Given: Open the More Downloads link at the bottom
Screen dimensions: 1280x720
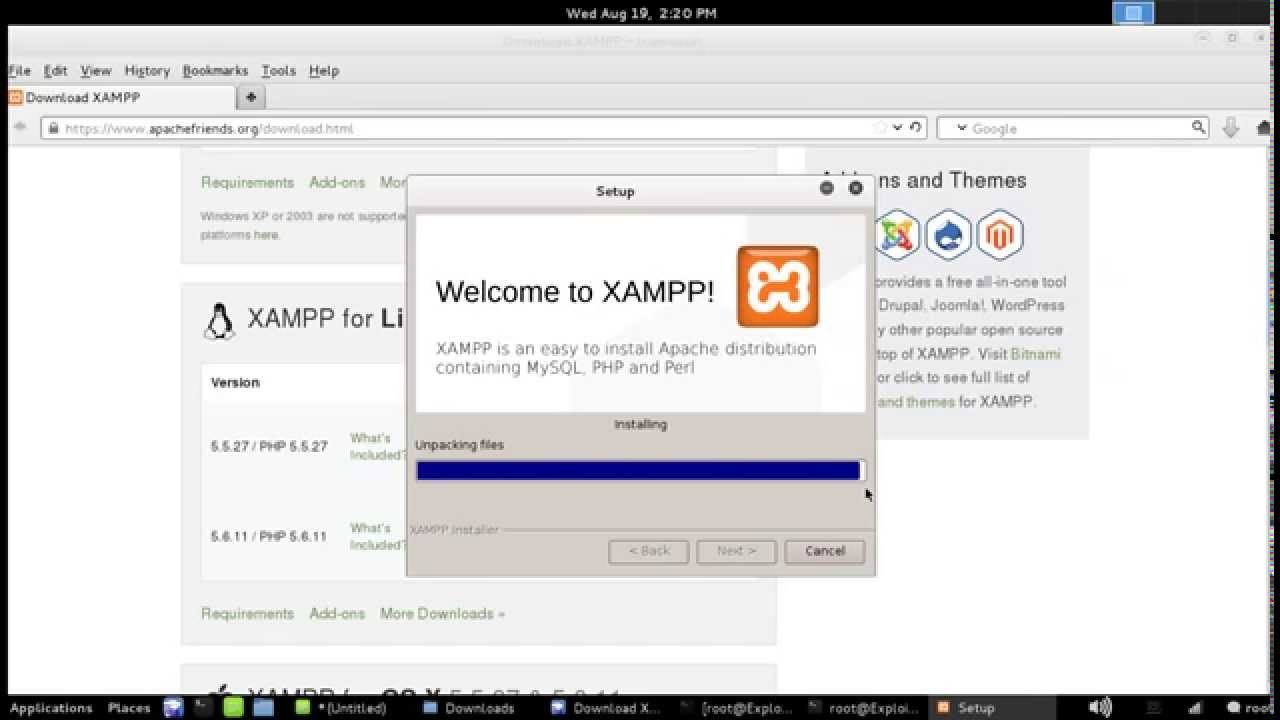Looking at the screenshot, I should click(442, 613).
